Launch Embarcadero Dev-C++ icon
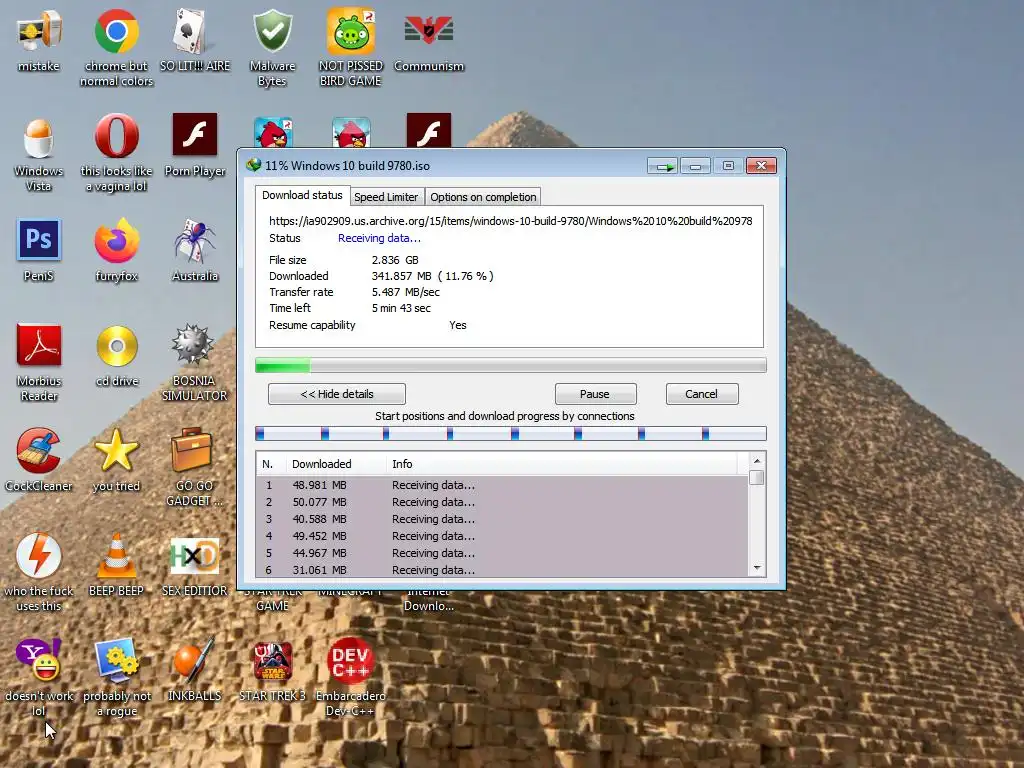The width and height of the screenshot is (1024, 768). click(x=351, y=661)
